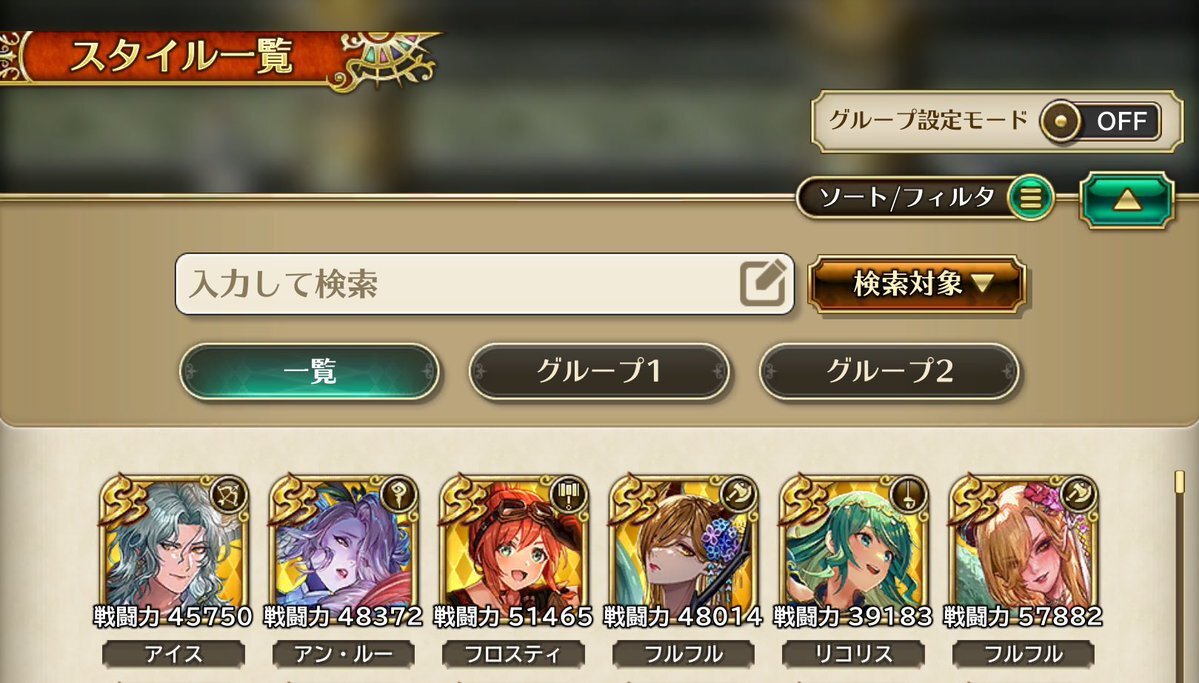
Task: Switch to the グループ1 tab
Action: tap(599, 372)
